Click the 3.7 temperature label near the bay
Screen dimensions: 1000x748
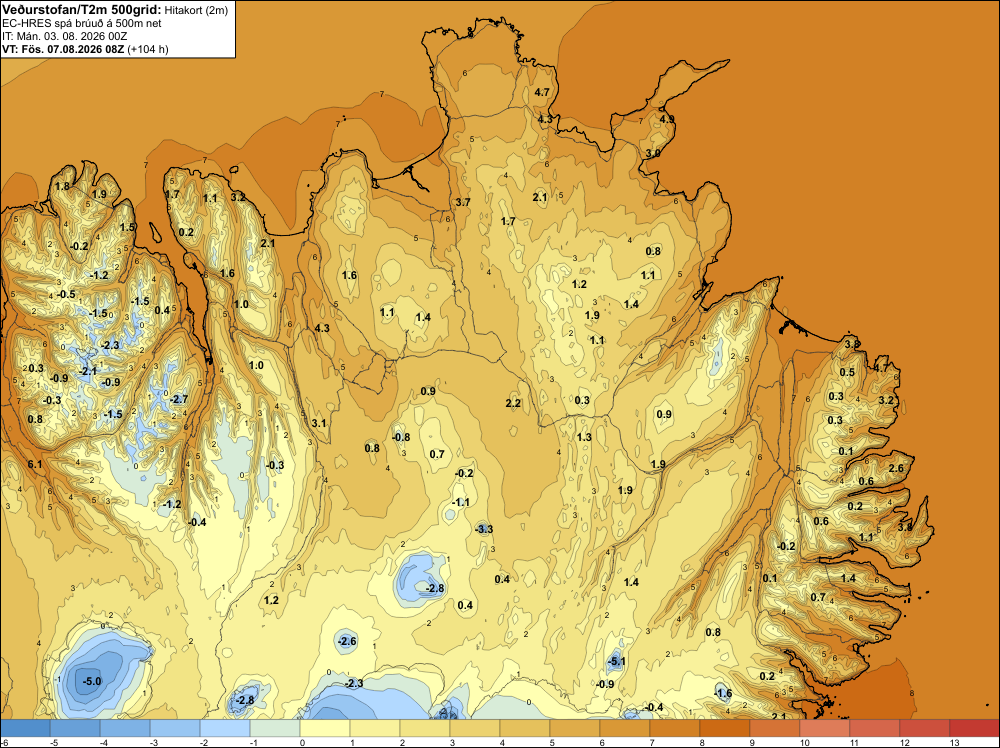pyautogui.click(x=463, y=202)
